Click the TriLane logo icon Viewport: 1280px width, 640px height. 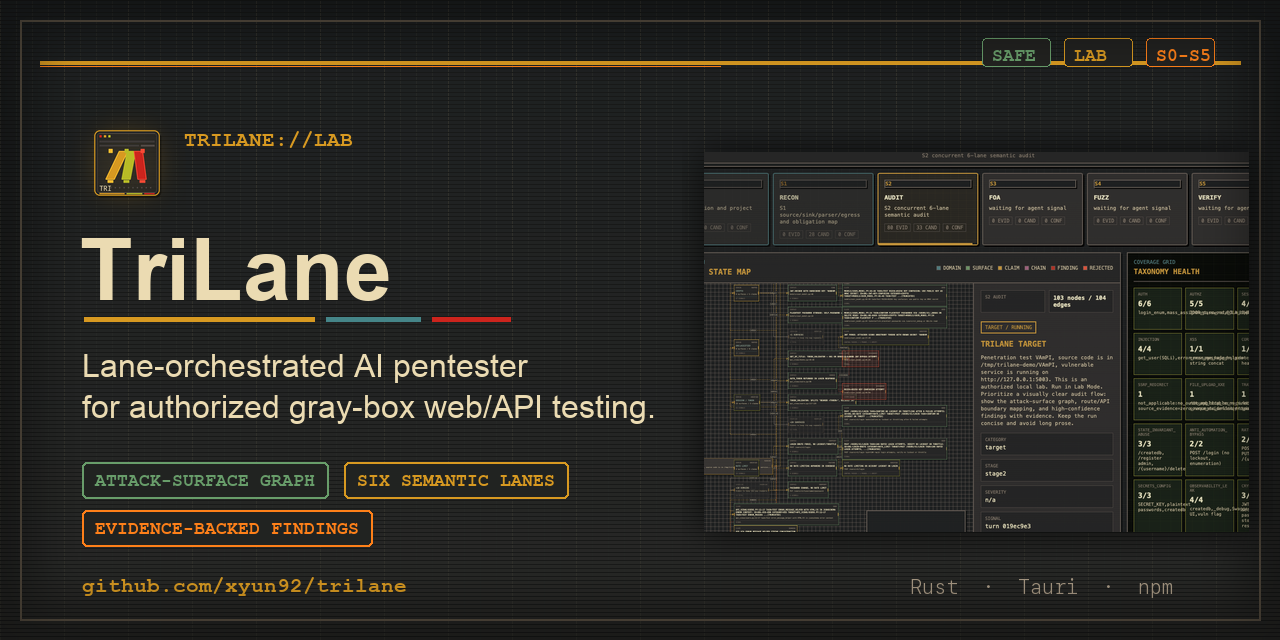click(127, 163)
